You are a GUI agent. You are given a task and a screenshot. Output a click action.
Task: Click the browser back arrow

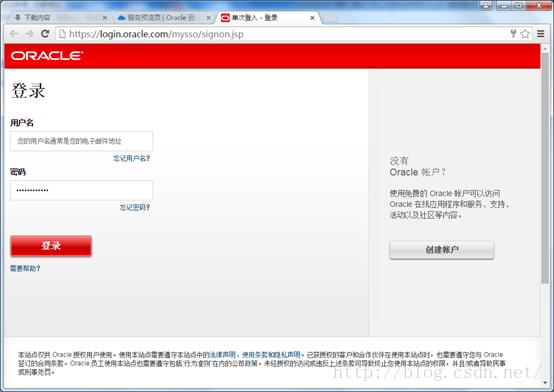pos(14,34)
